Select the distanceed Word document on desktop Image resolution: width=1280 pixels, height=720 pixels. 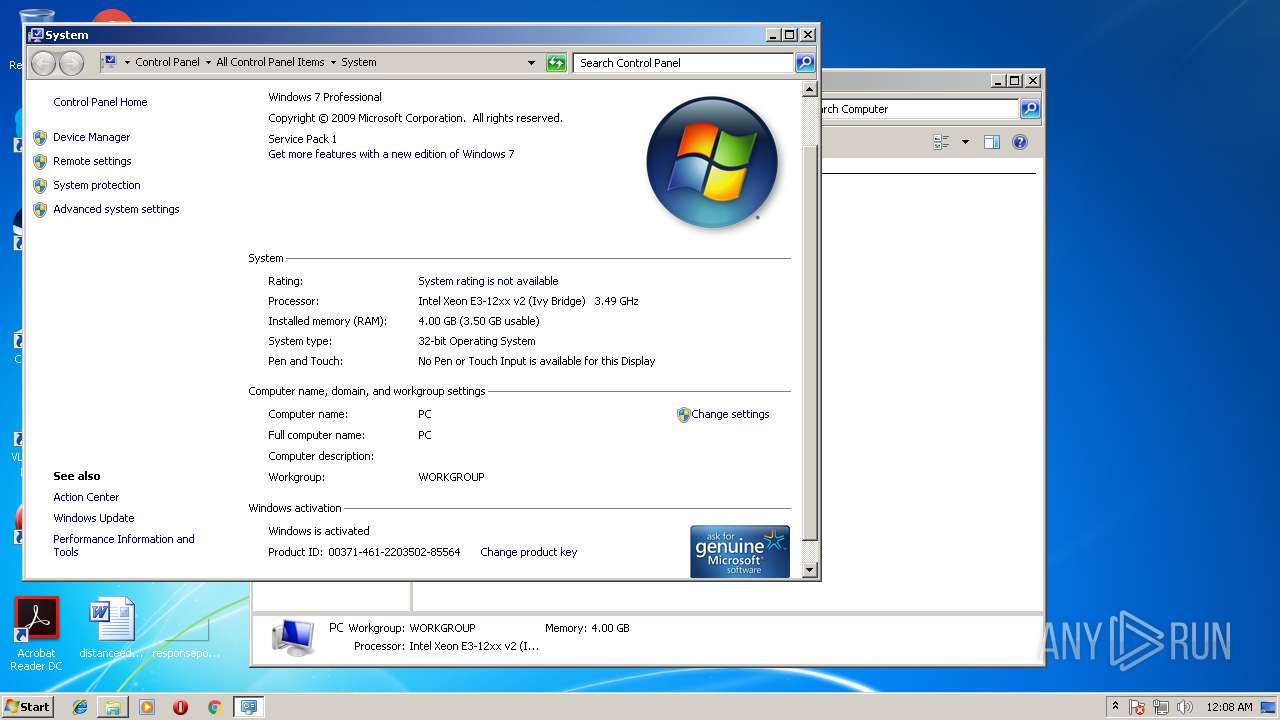[111, 629]
